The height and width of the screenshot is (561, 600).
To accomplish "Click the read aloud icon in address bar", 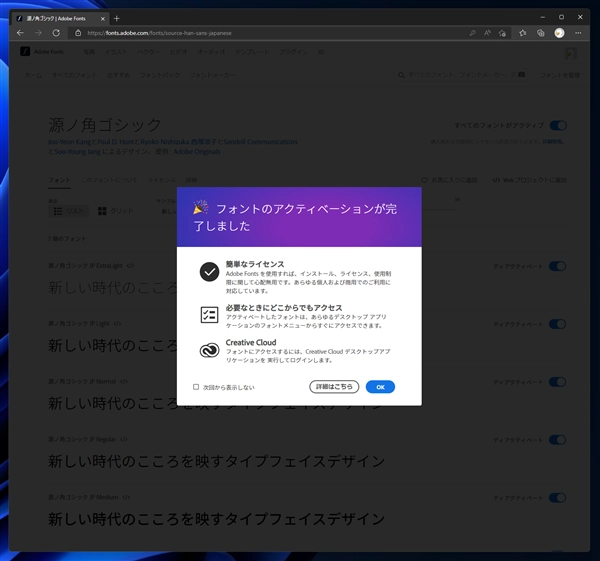I will point(487,33).
